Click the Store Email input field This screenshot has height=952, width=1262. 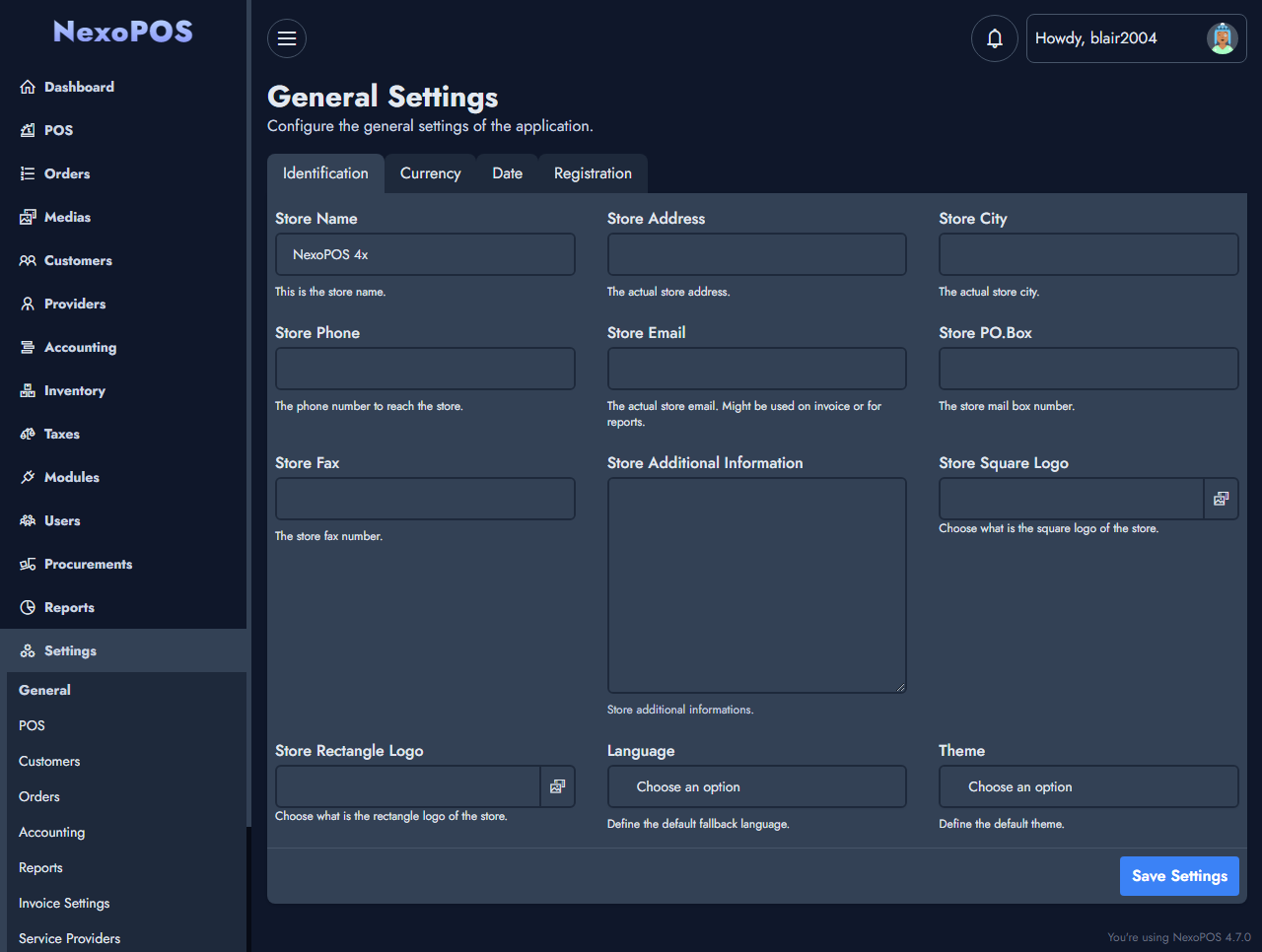756,369
